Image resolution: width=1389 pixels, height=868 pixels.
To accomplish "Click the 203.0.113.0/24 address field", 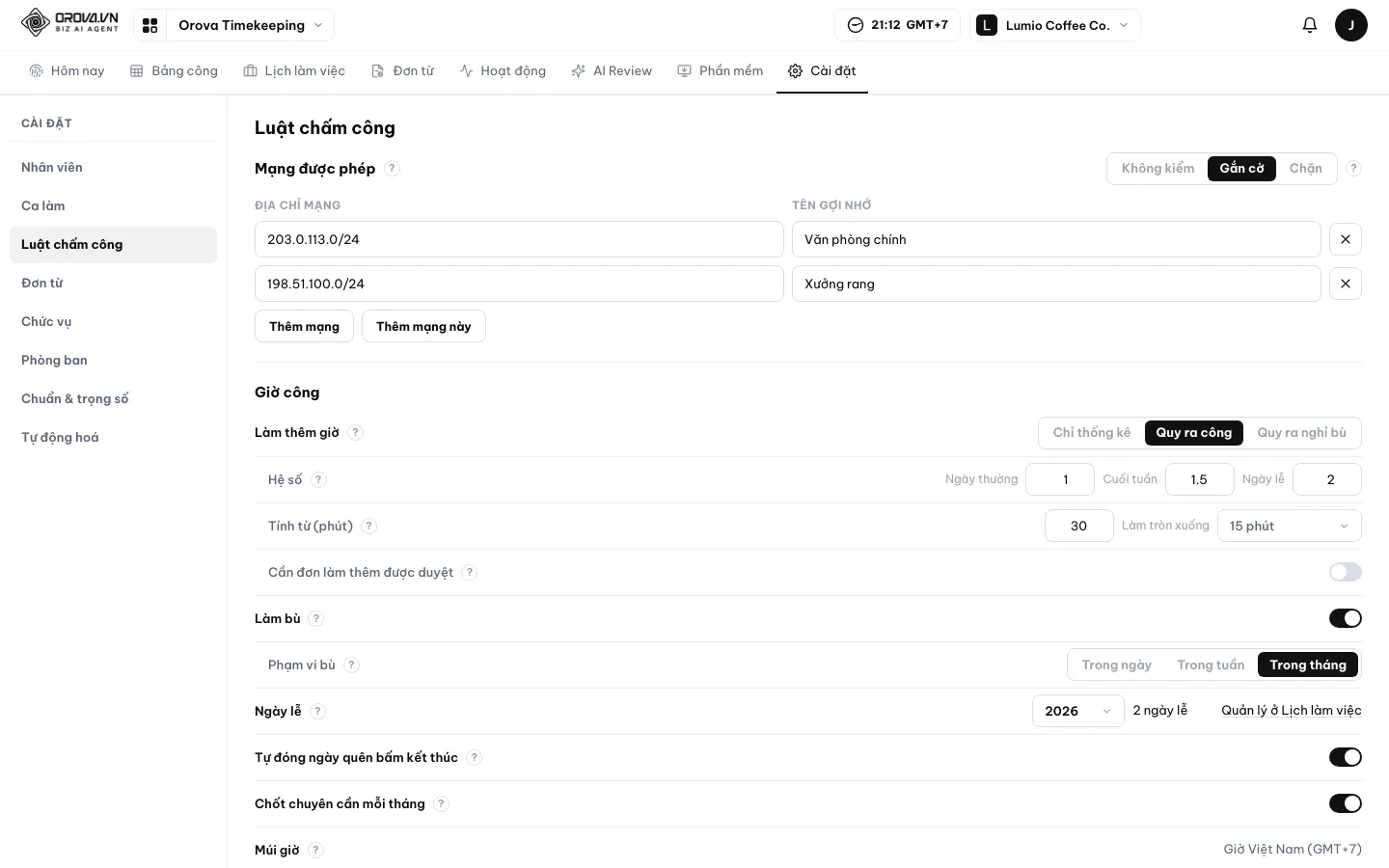I will click(x=519, y=239).
